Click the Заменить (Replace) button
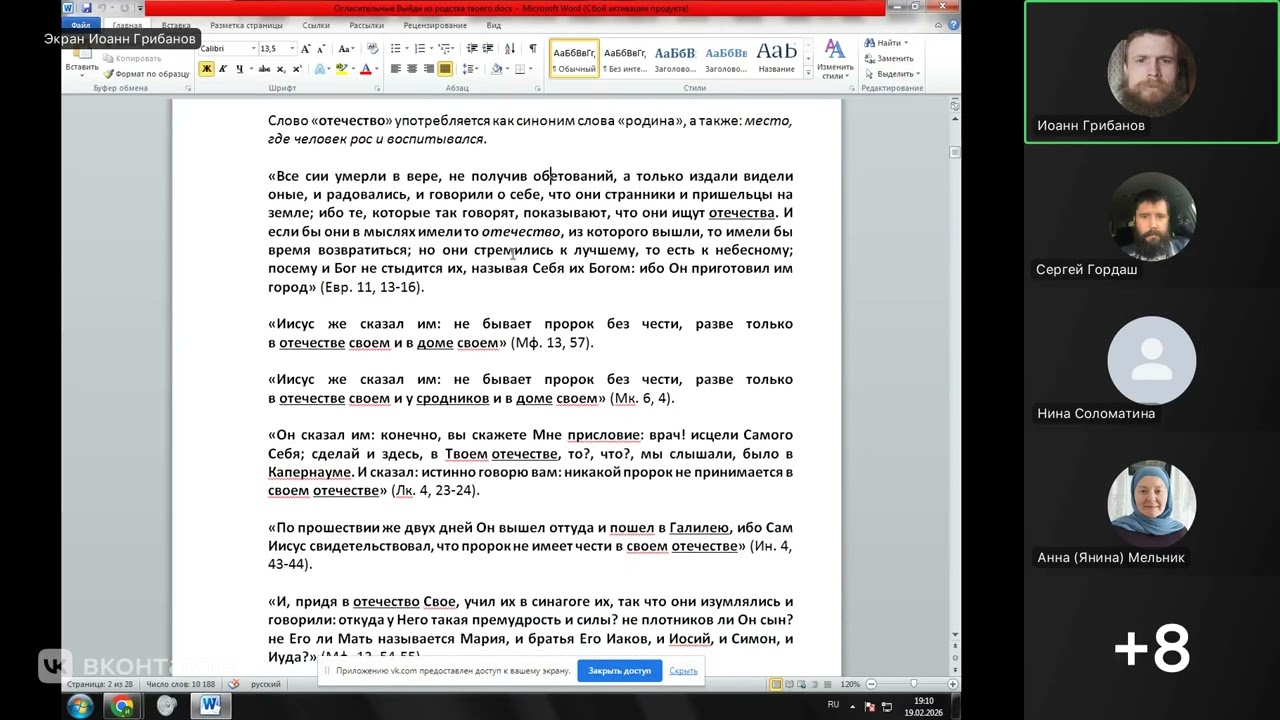 888,58
